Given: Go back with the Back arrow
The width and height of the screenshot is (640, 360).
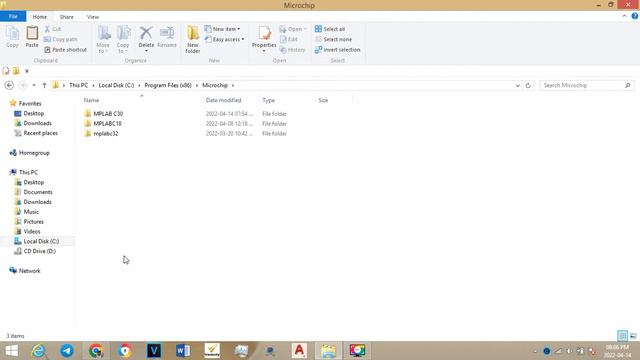Looking at the screenshot, I should tap(9, 85).
